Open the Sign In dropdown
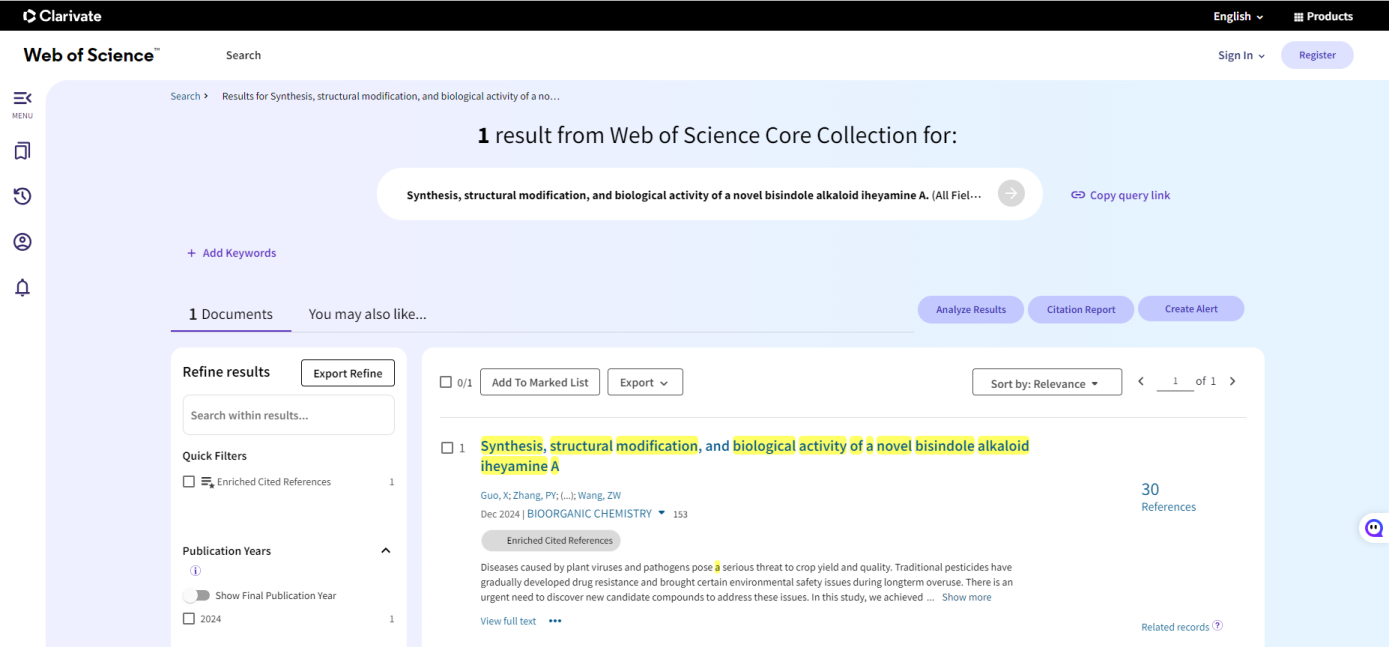 [1241, 55]
